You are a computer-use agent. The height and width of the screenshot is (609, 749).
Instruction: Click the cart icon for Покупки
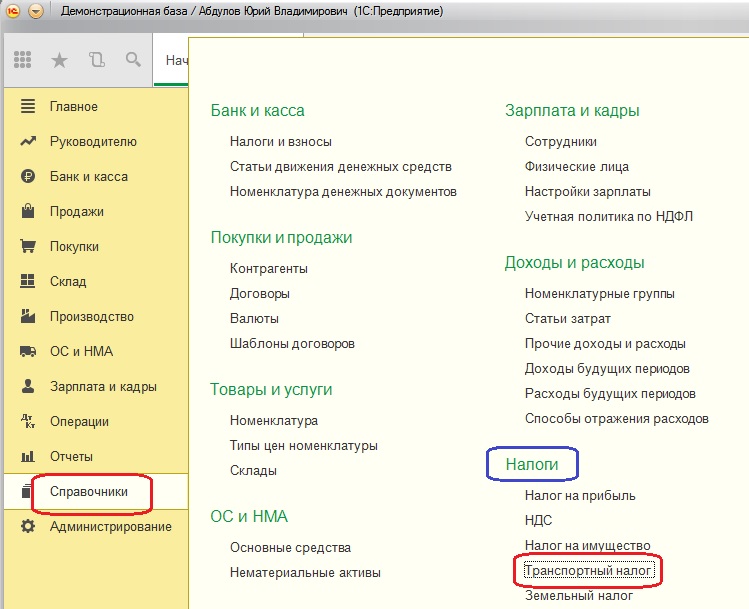point(28,246)
